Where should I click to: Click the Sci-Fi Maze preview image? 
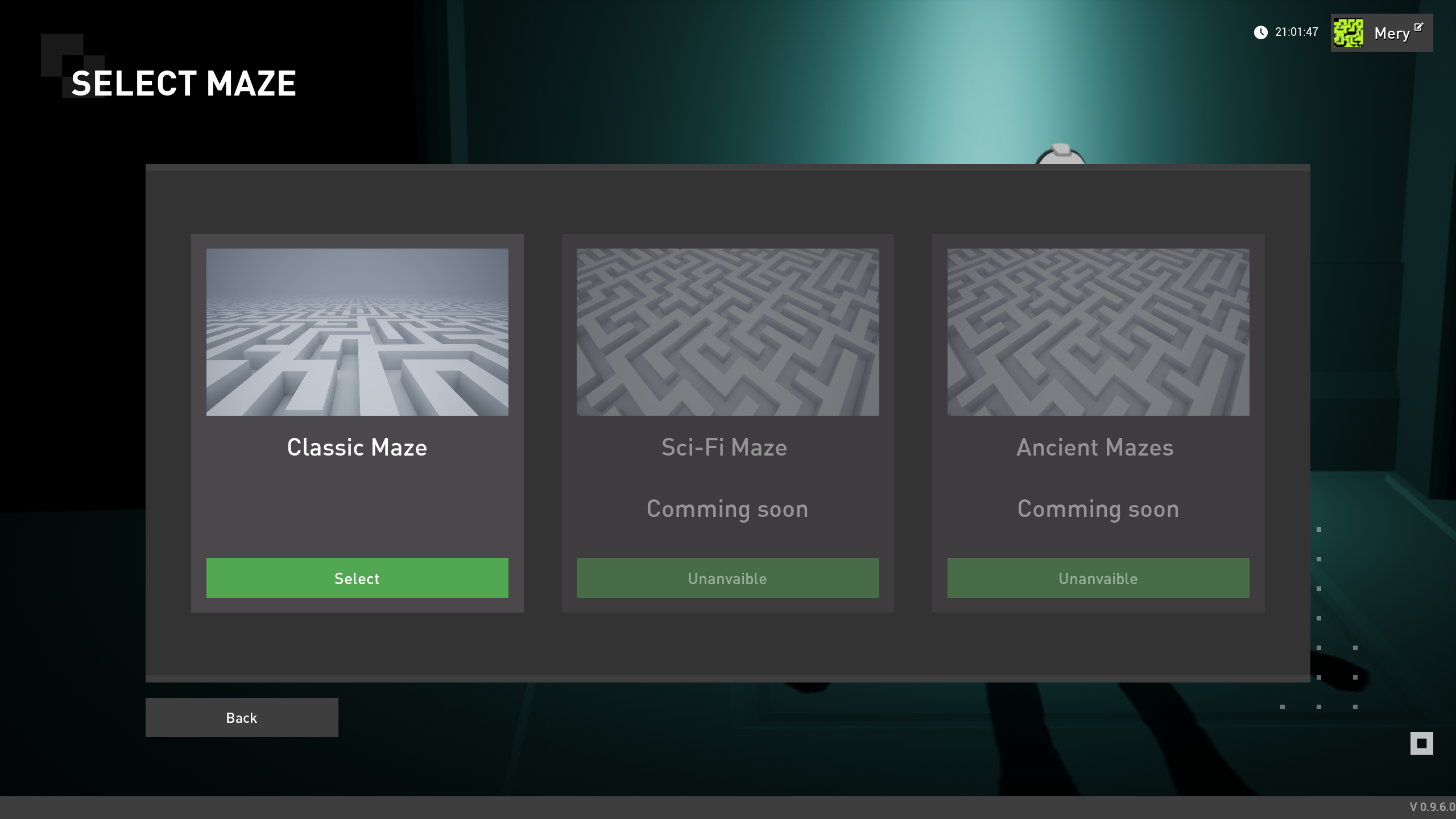click(x=727, y=332)
